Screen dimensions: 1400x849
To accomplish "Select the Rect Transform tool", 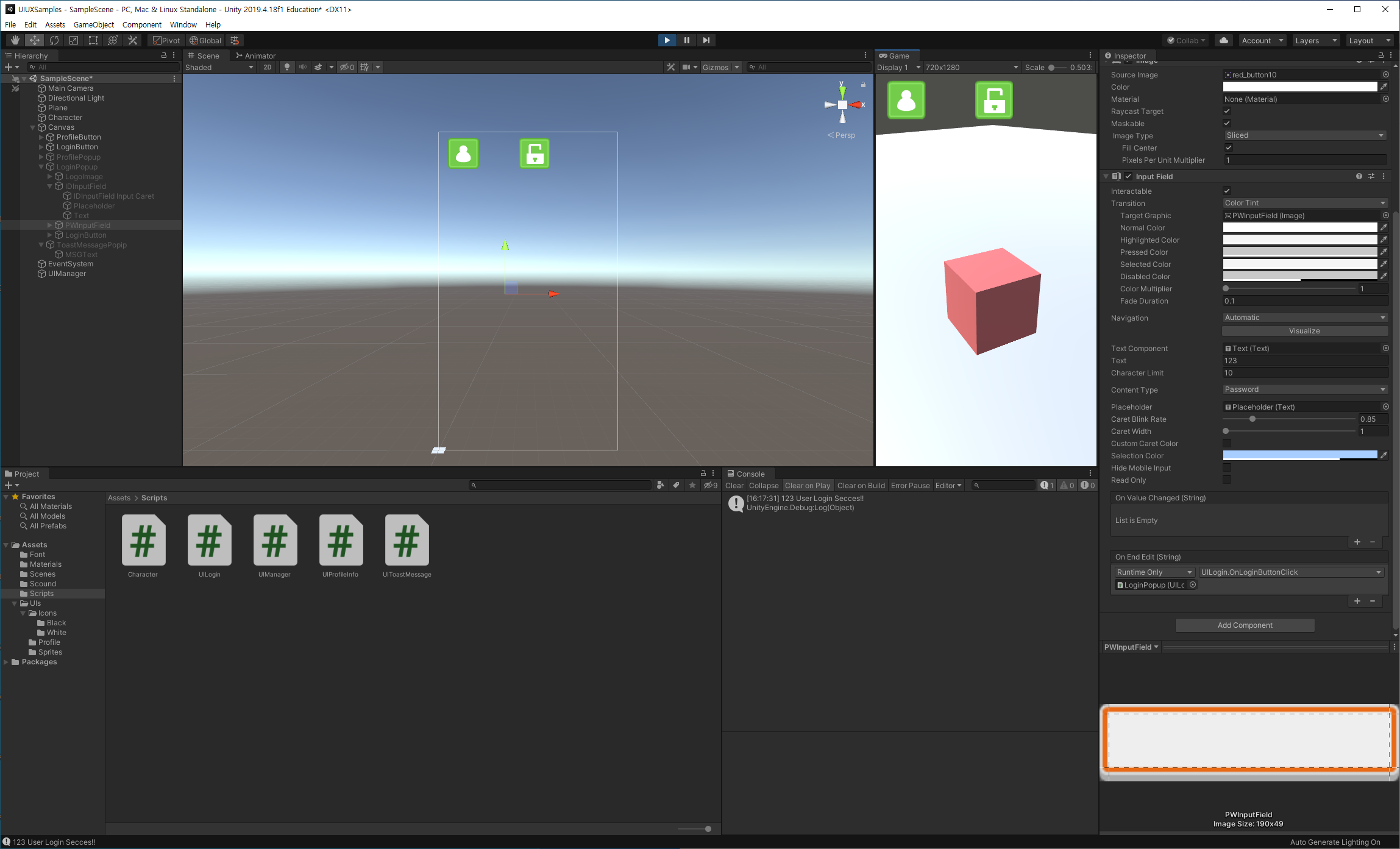I will click(x=93, y=40).
